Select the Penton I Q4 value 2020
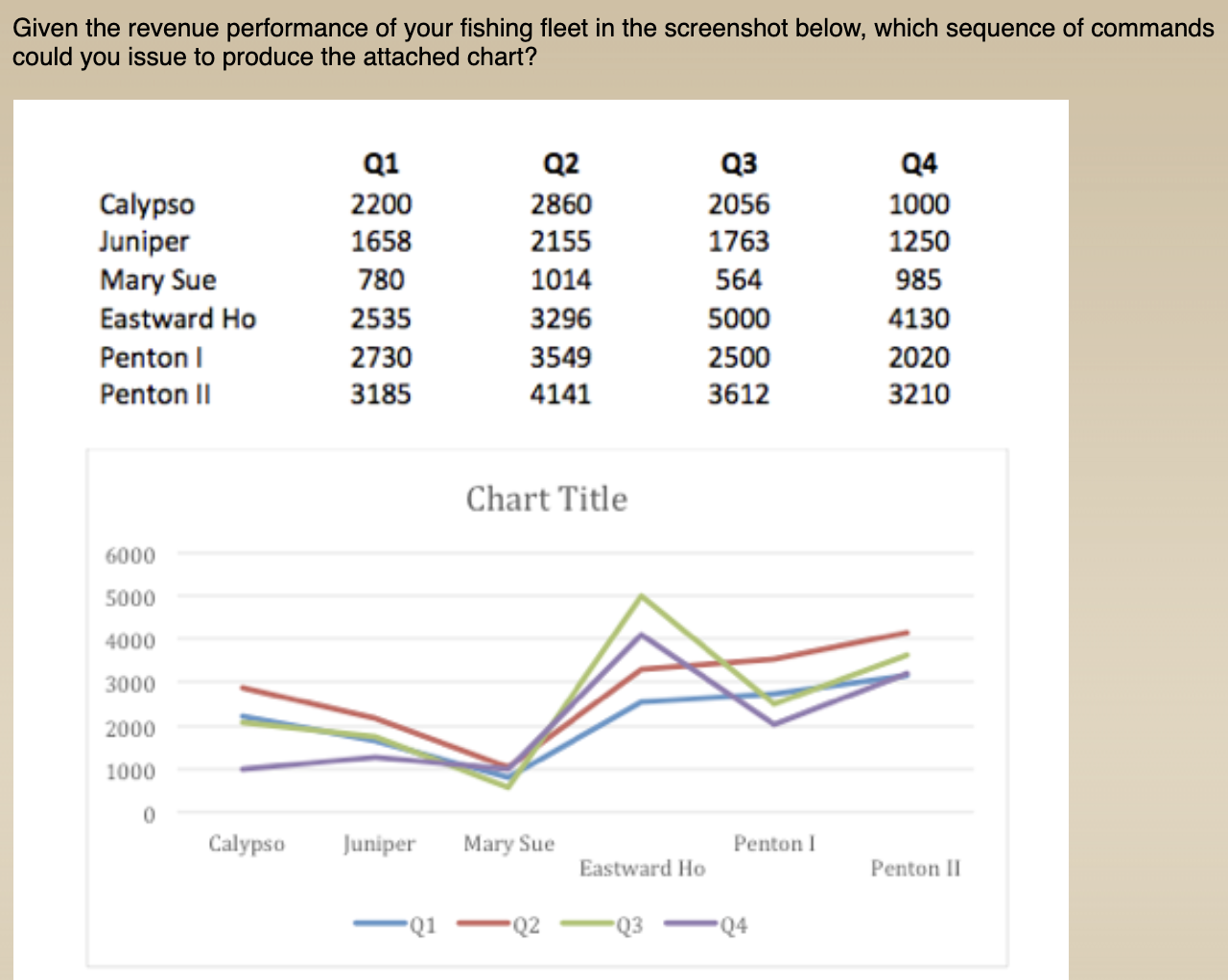The image size is (1228, 980). [x=919, y=358]
